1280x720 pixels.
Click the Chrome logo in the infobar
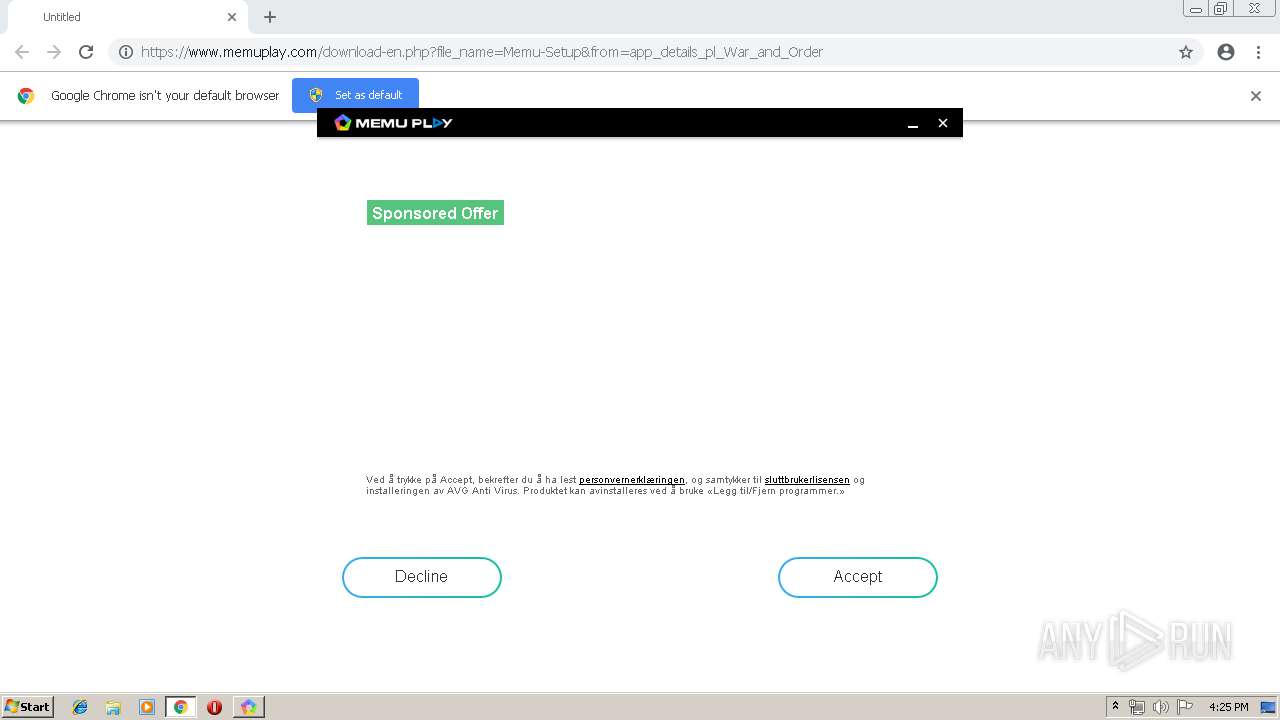pos(26,96)
